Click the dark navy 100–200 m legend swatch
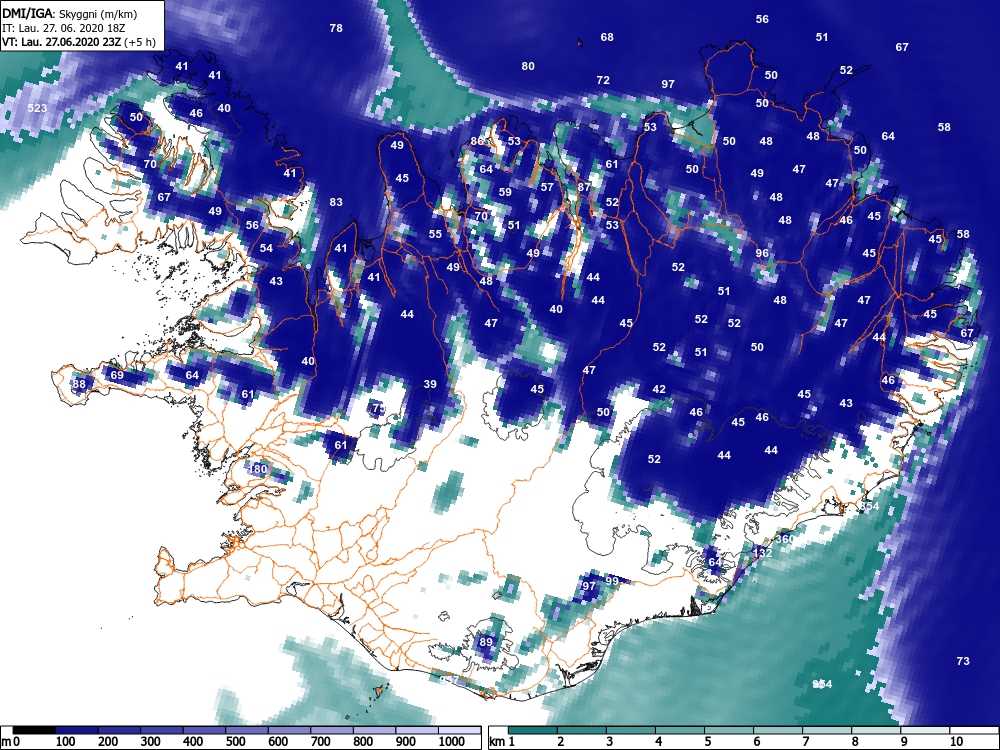 click(x=77, y=730)
